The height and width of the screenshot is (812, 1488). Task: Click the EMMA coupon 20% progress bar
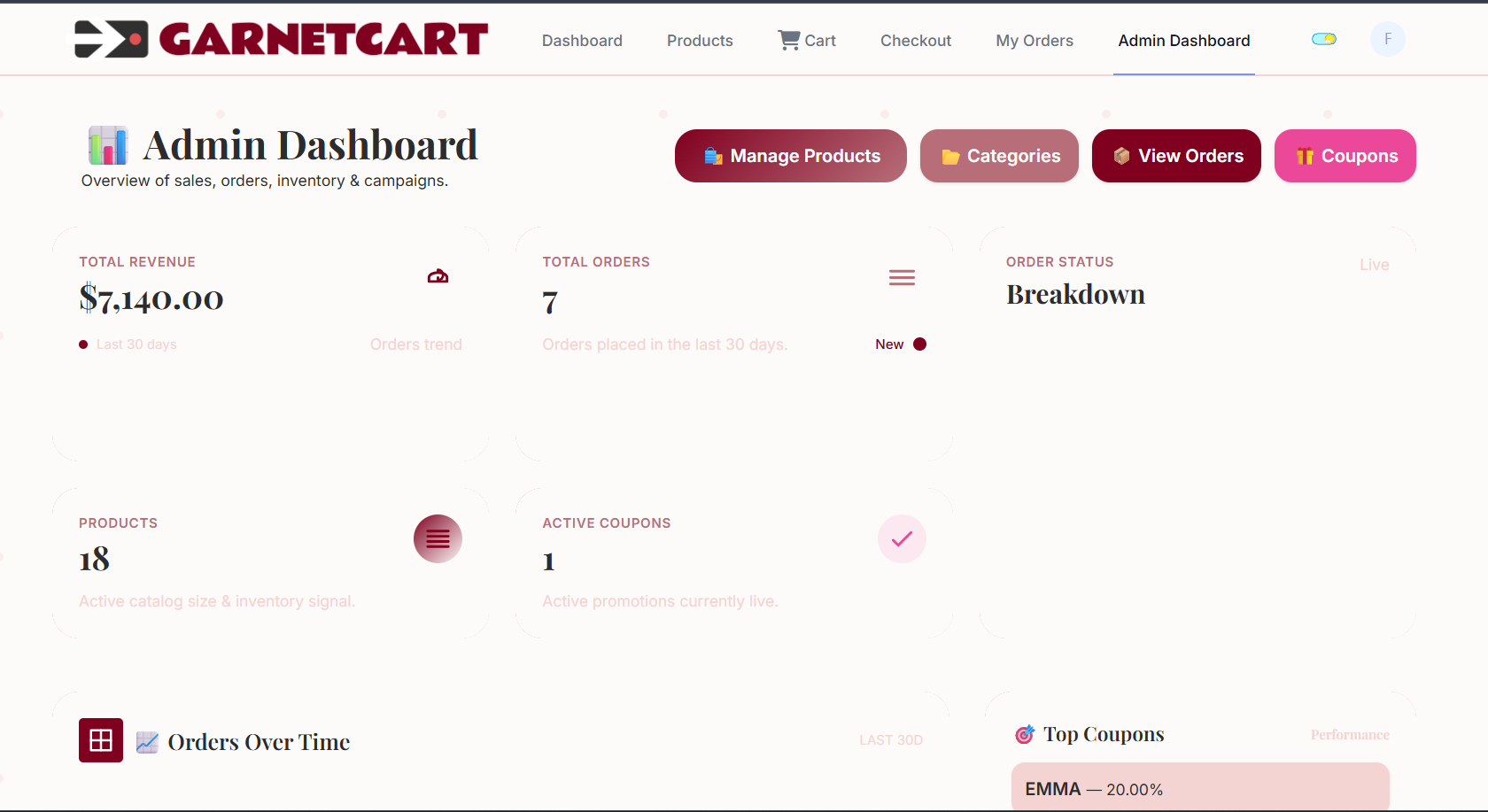coord(1200,788)
